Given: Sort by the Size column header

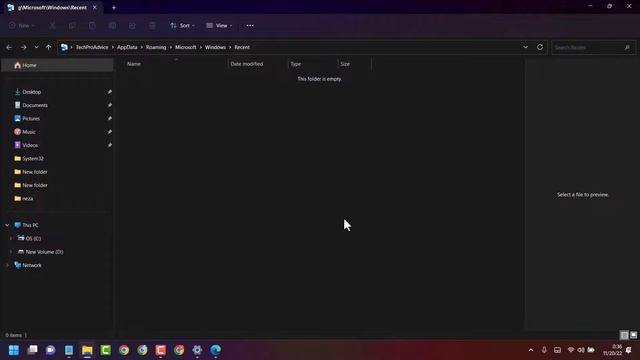Looking at the screenshot, I should click(345, 64).
